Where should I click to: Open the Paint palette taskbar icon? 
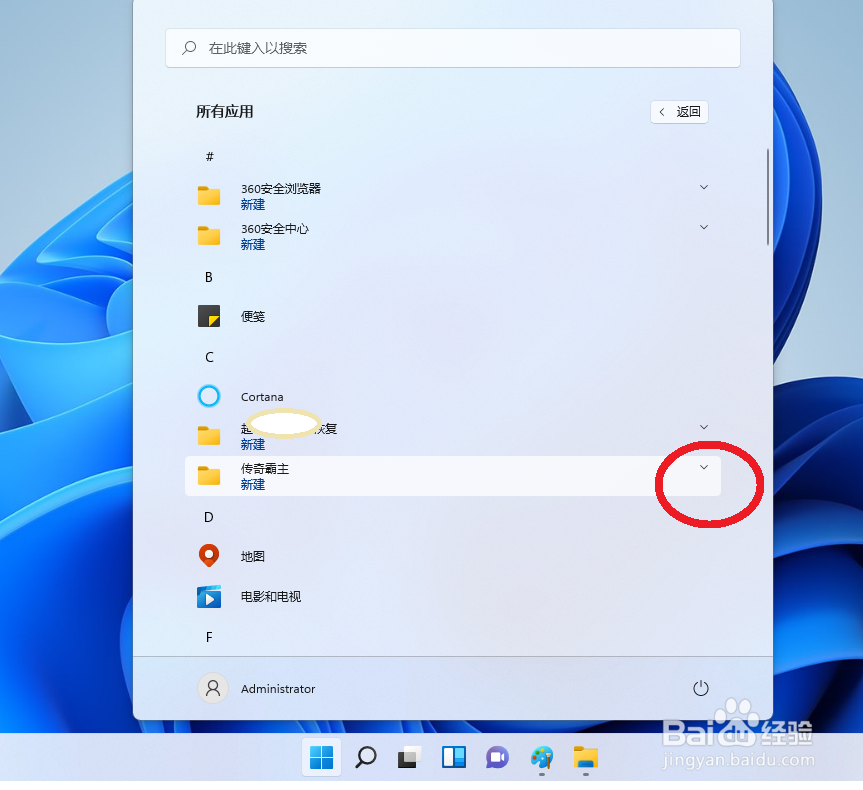point(542,758)
